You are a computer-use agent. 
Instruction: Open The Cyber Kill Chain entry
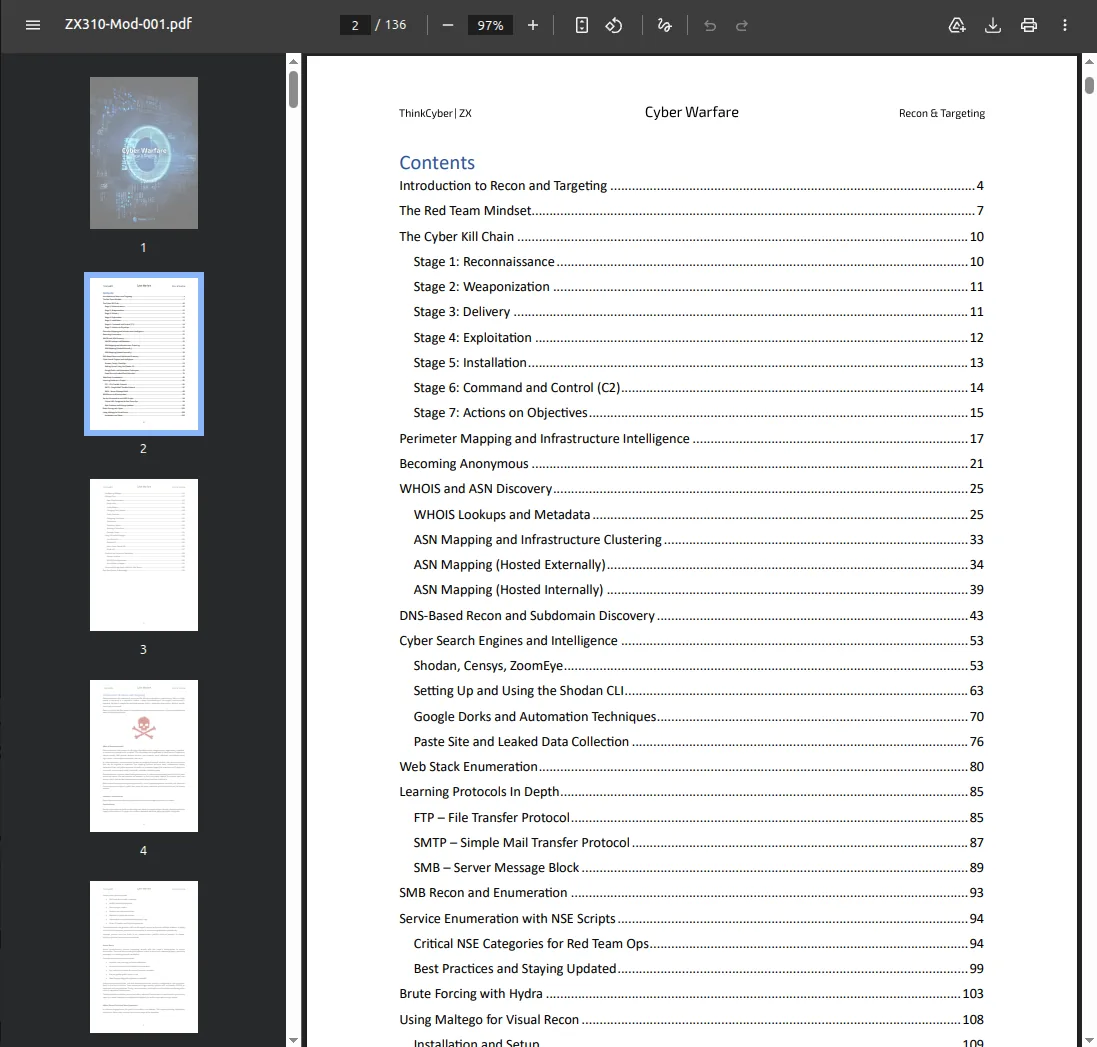(691, 236)
